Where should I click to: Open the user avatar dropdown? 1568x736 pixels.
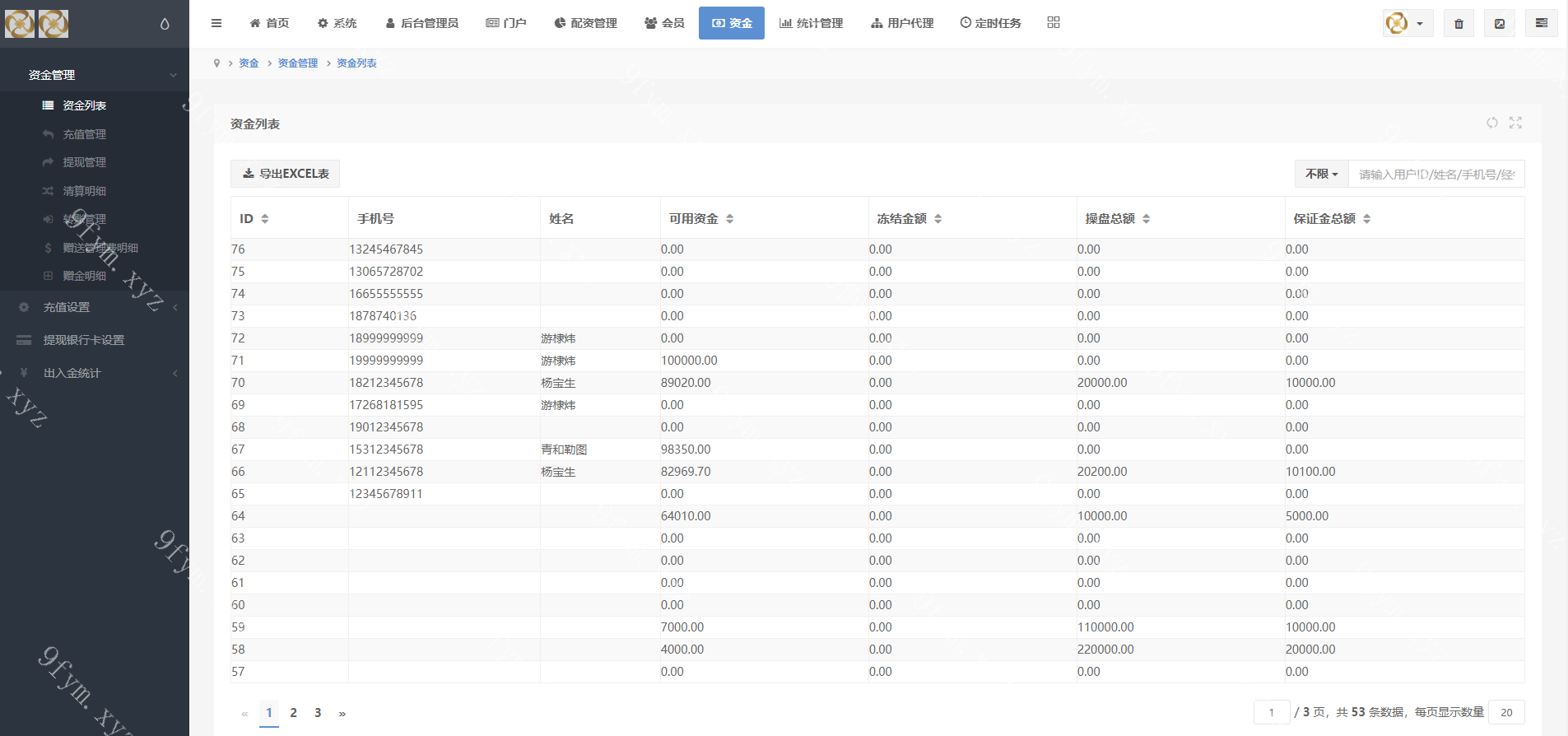pyautogui.click(x=1407, y=23)
